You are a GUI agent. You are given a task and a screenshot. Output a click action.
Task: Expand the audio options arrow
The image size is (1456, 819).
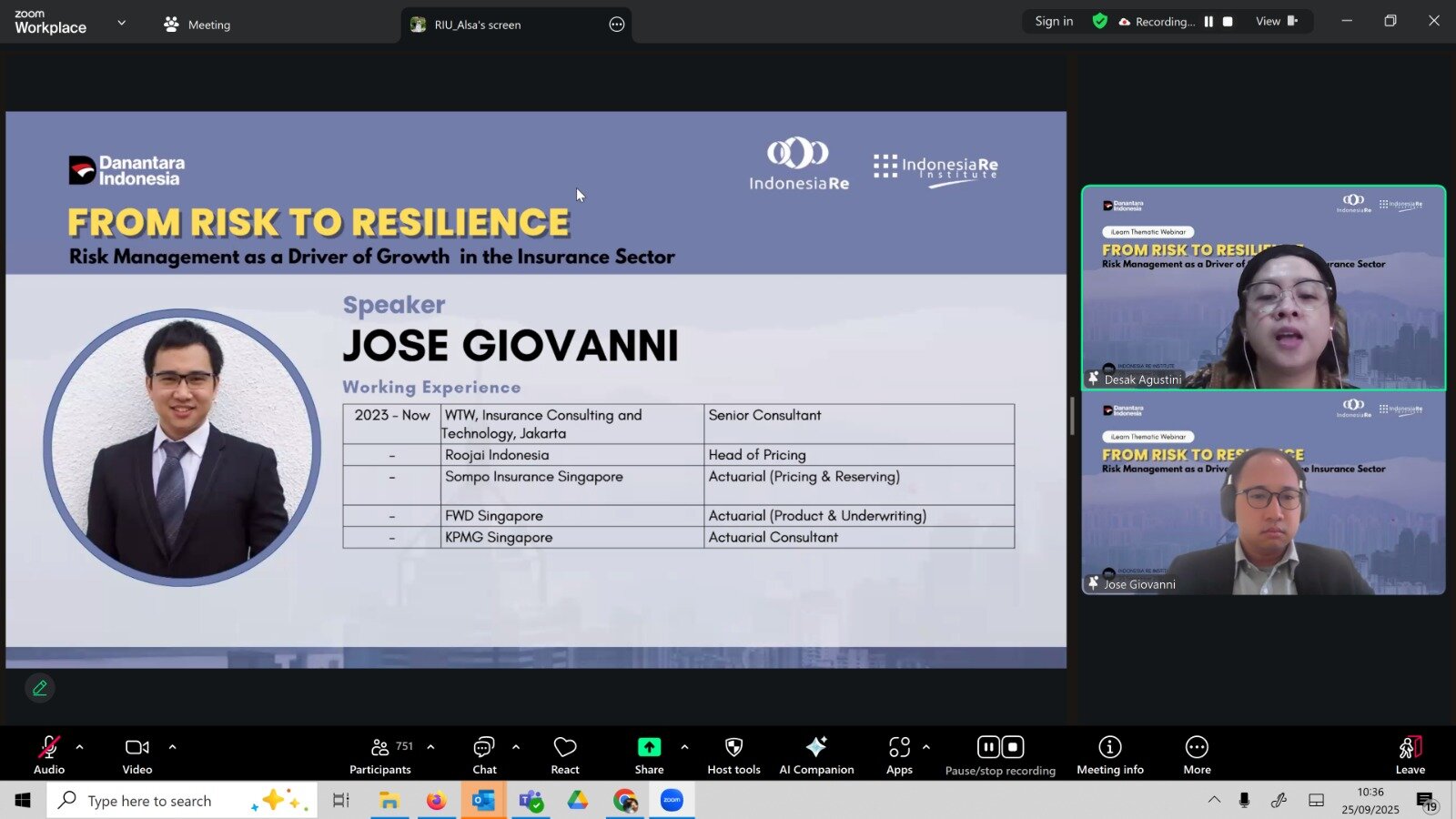[79, 747]
